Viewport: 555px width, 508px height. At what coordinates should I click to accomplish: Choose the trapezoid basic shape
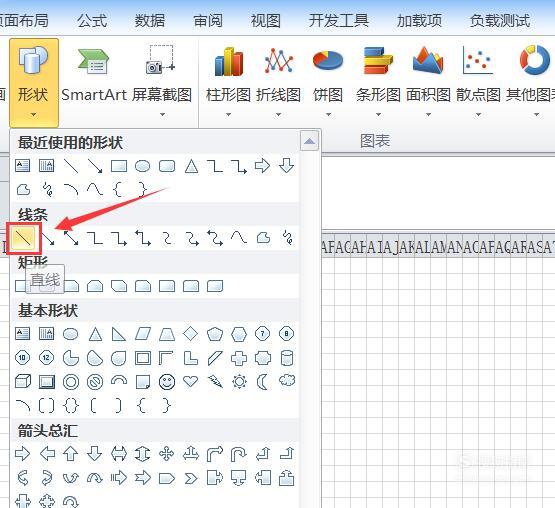(167, 334)
